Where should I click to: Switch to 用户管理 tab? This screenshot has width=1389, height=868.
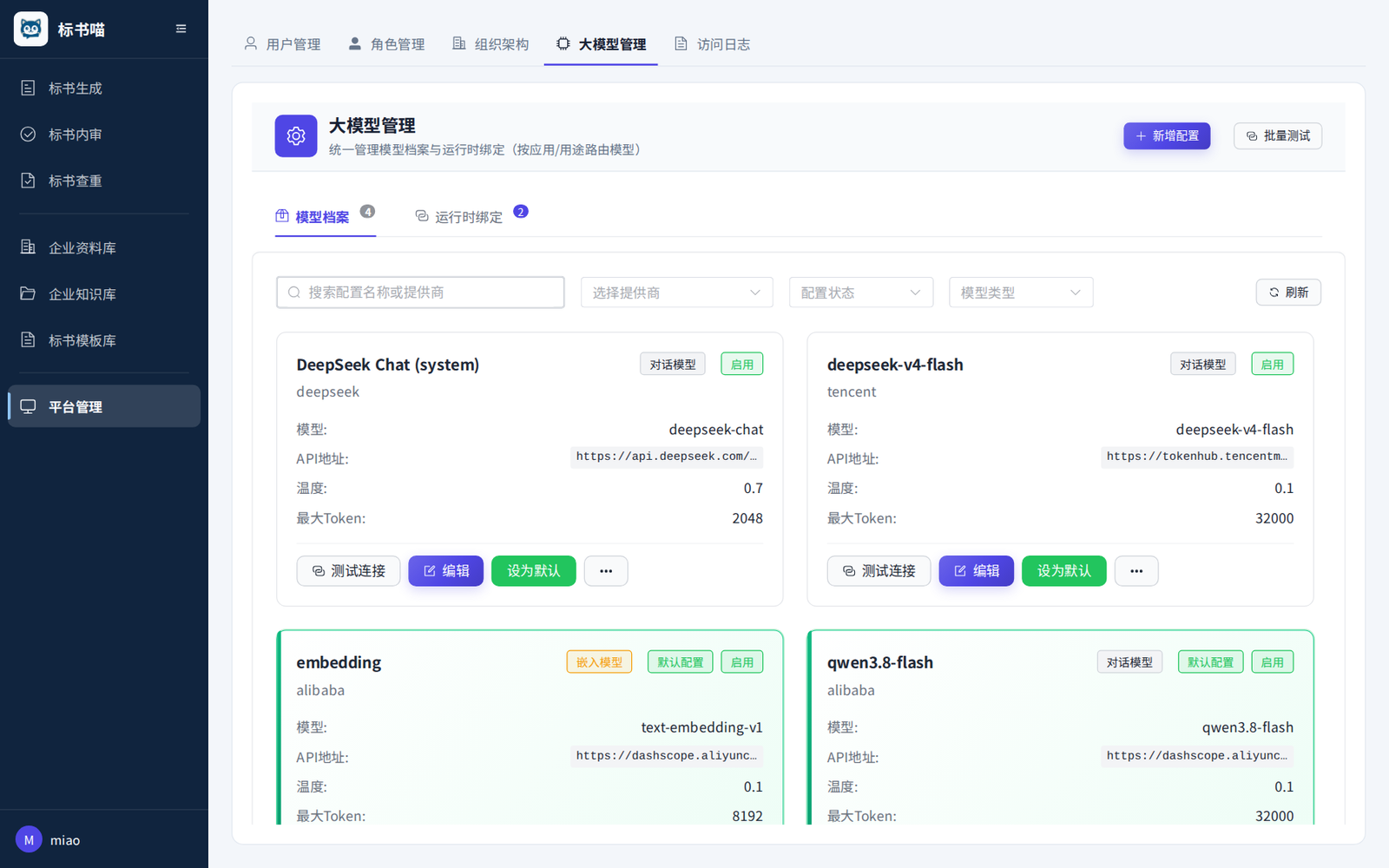(282, 44)
